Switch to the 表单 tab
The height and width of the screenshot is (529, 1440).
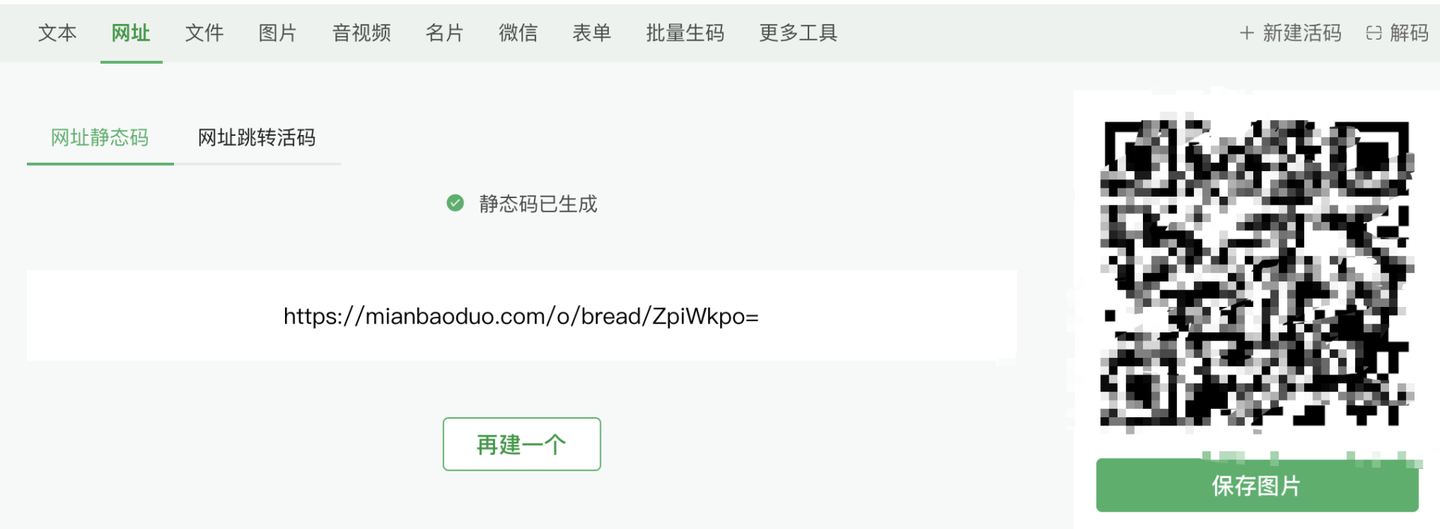(592, 33)
